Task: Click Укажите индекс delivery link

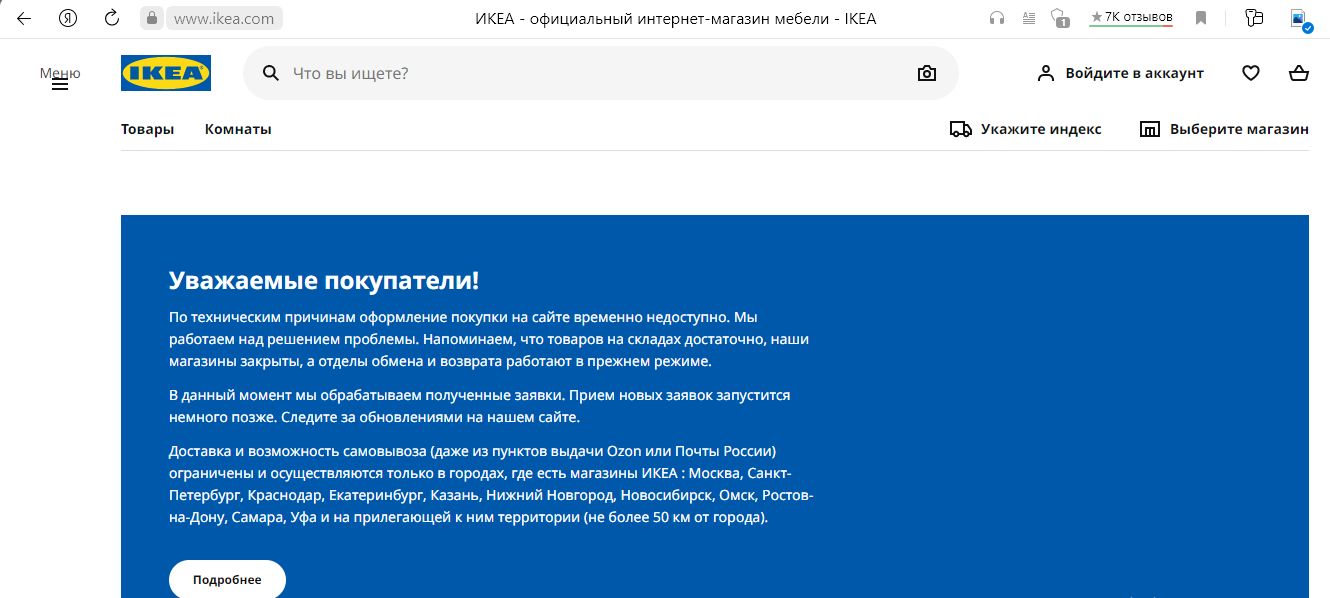Action: (x=1026, y=129)
